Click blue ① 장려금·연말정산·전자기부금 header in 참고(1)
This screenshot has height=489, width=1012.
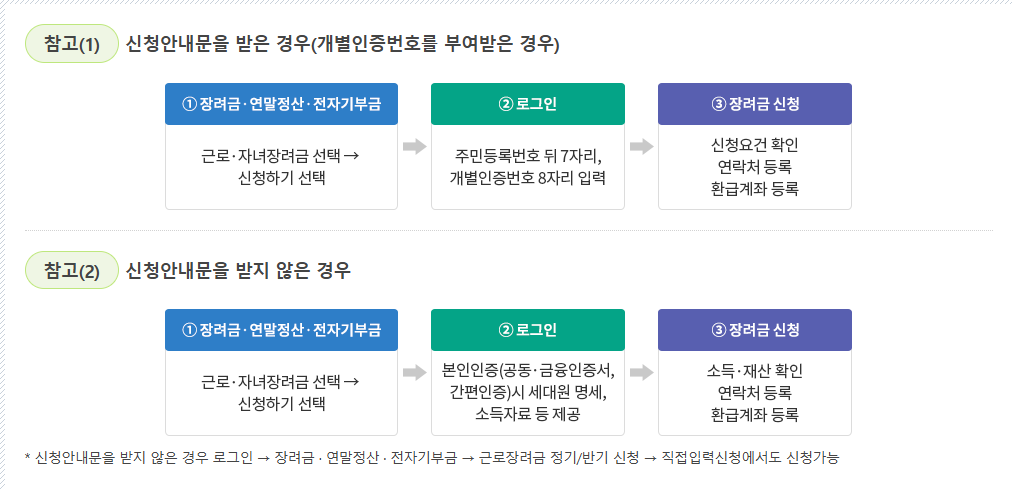pos(281,104)
